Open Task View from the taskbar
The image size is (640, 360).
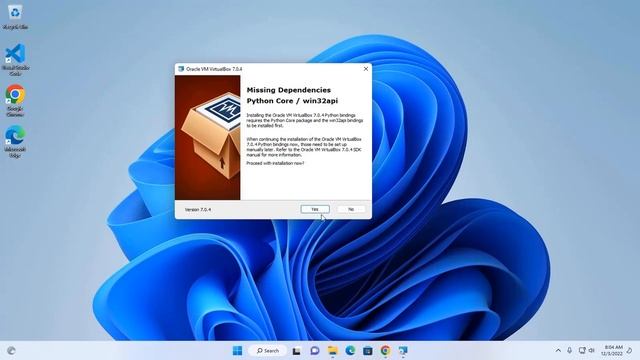pyautogui.click(x=297, y=351)
